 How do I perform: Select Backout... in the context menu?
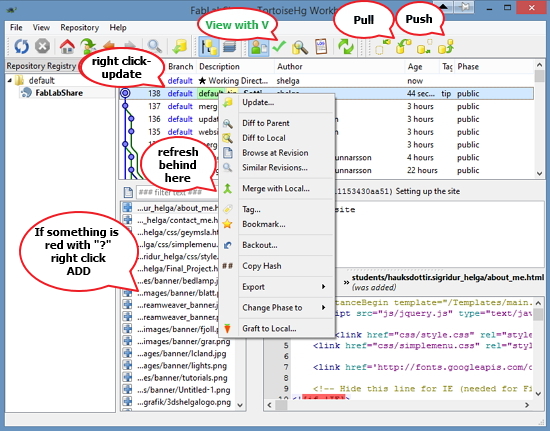[276, 245]
